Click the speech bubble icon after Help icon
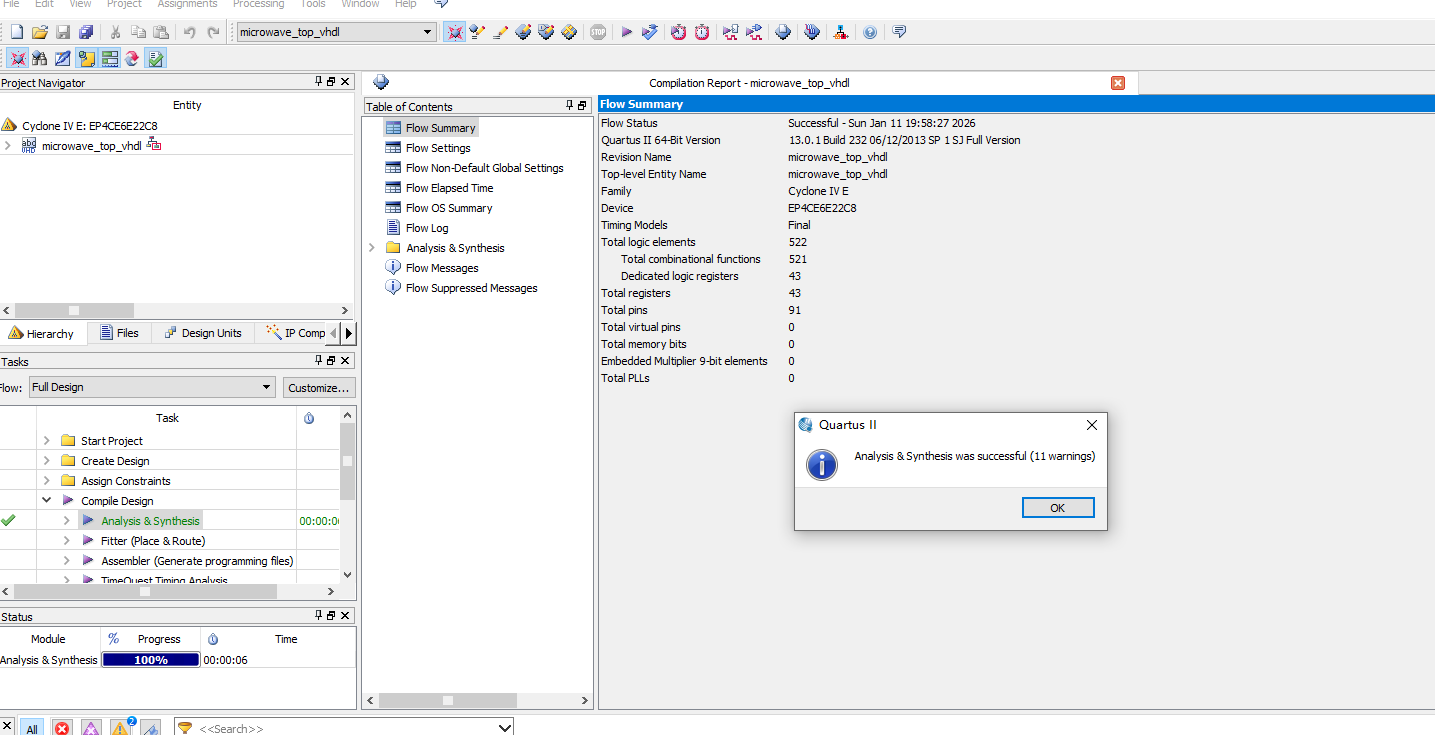The image size is (1435, 735). (x=899, y=32)
